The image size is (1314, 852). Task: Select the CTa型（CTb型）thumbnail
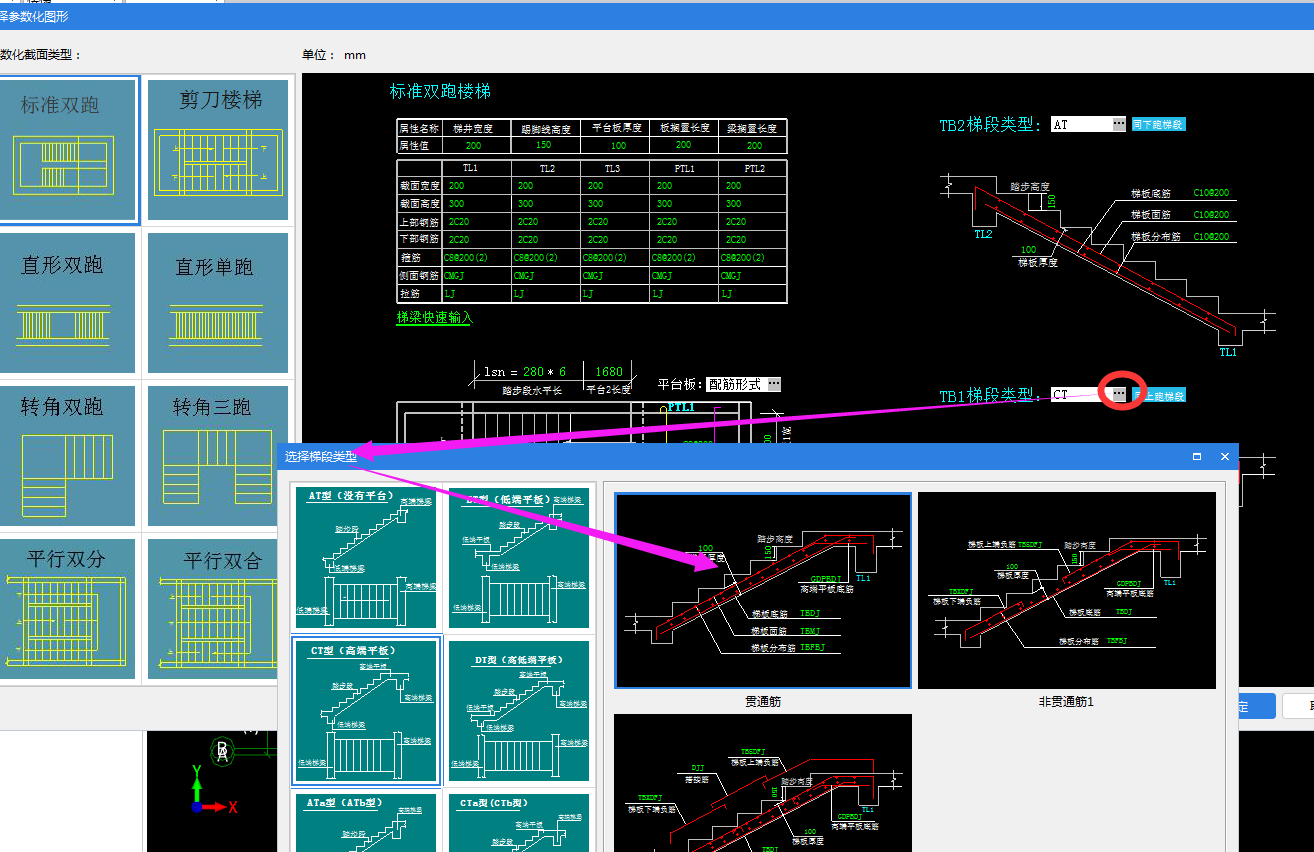519,823
